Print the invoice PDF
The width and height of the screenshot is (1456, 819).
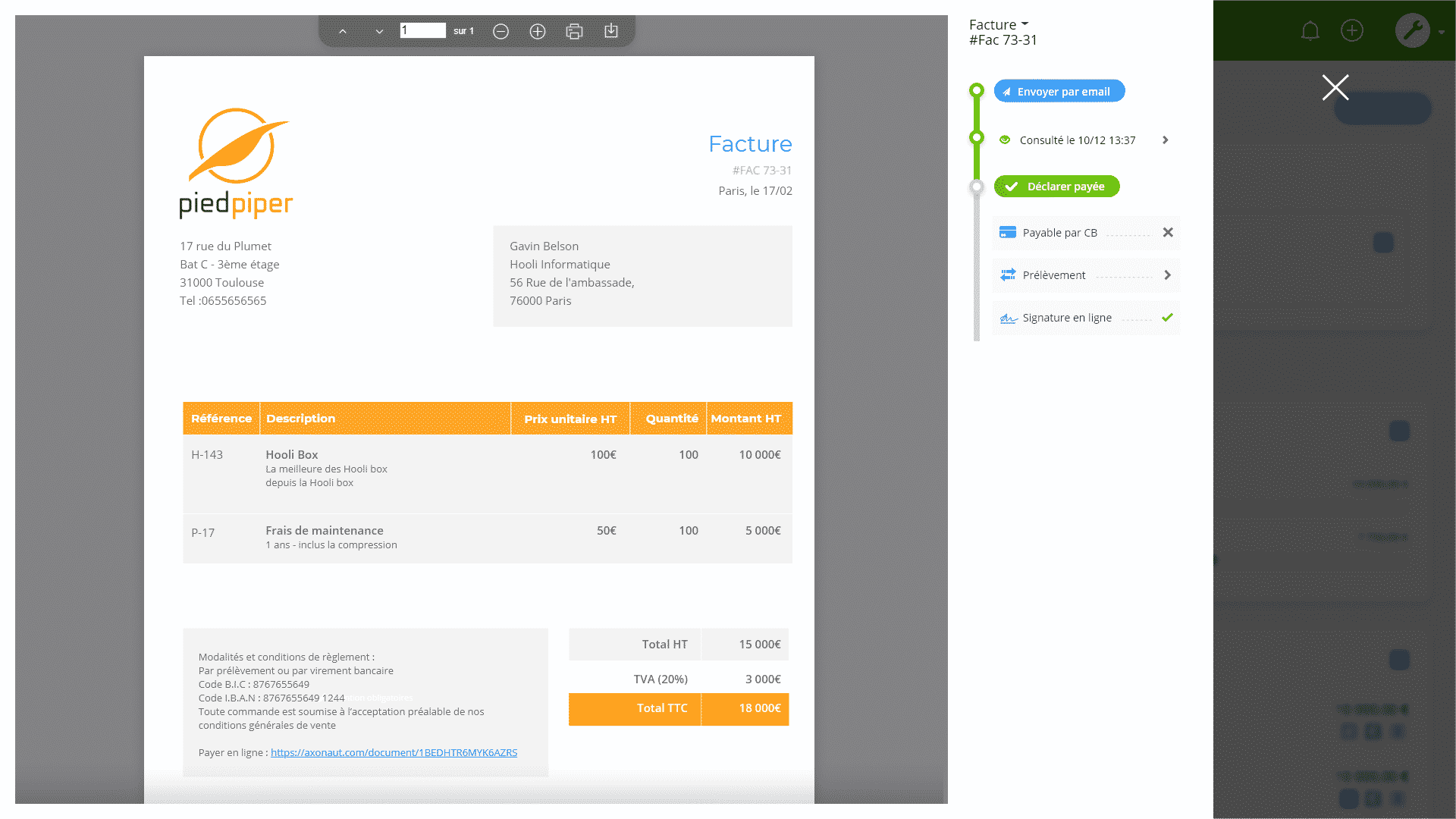pyautogui.click(x=574, y=31)
